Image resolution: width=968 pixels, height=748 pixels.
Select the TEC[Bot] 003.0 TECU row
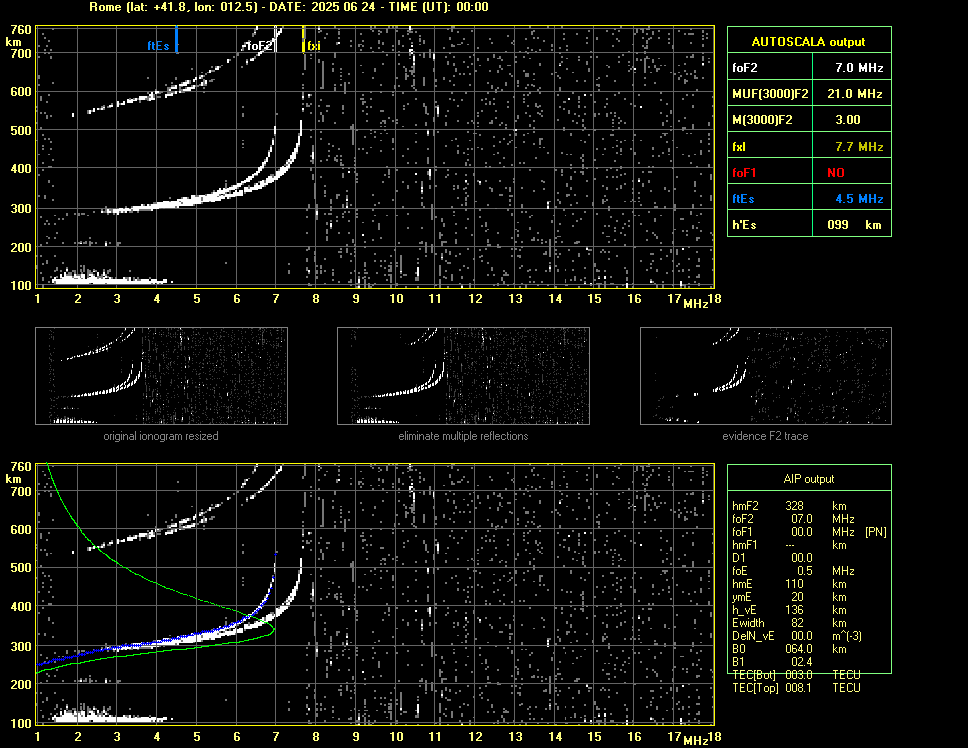pos(796,675)
